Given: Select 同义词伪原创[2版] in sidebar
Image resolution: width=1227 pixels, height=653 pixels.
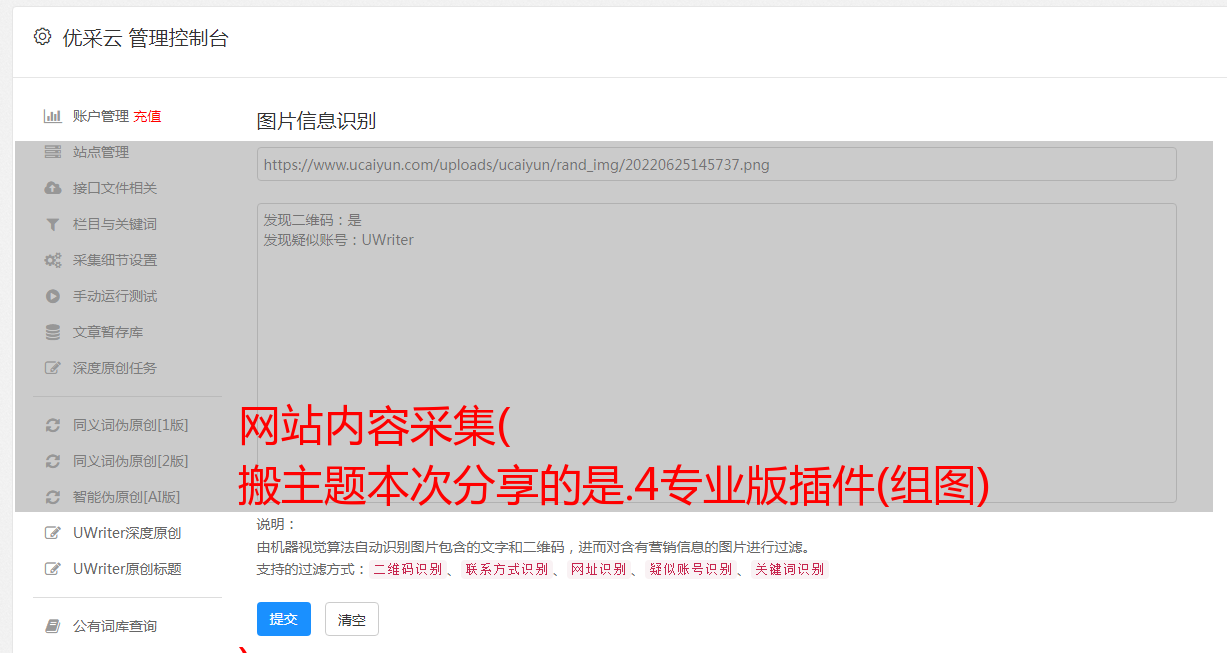Looking at the screenshot, I should pyautogui.click(x=130, y=461).
